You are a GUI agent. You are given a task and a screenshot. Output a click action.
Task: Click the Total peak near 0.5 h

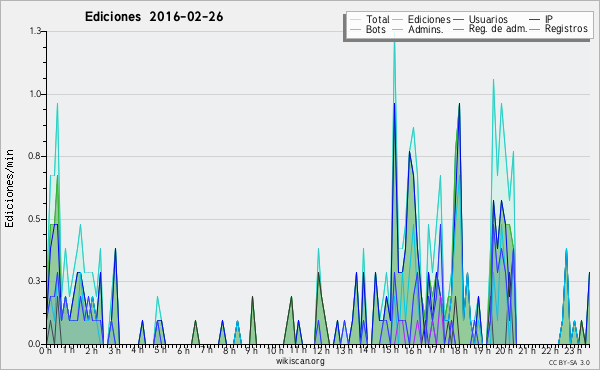coord(57,104)
